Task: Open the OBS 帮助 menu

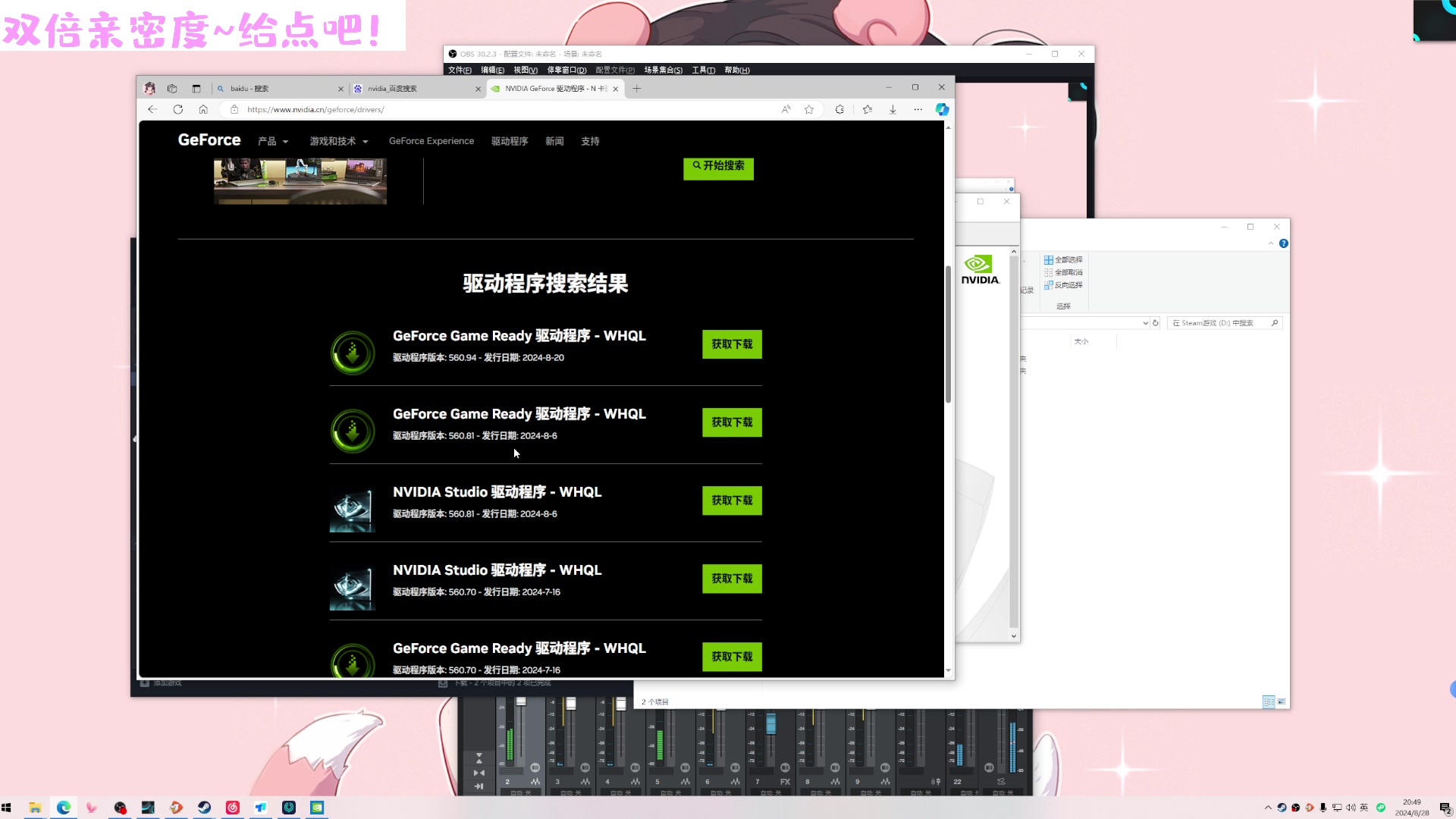Action: click(x=736, y=70)
